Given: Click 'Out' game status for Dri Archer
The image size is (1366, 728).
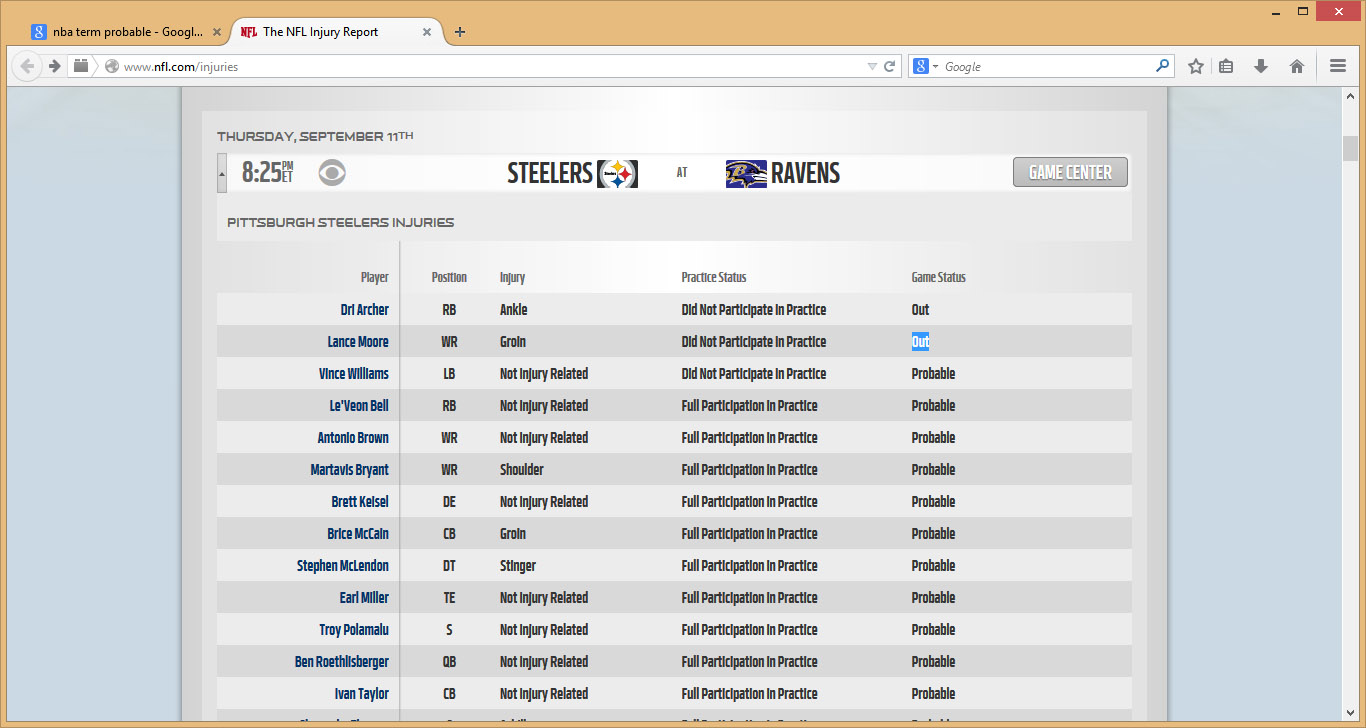Looking at the screenshot, I should point(920,310).
